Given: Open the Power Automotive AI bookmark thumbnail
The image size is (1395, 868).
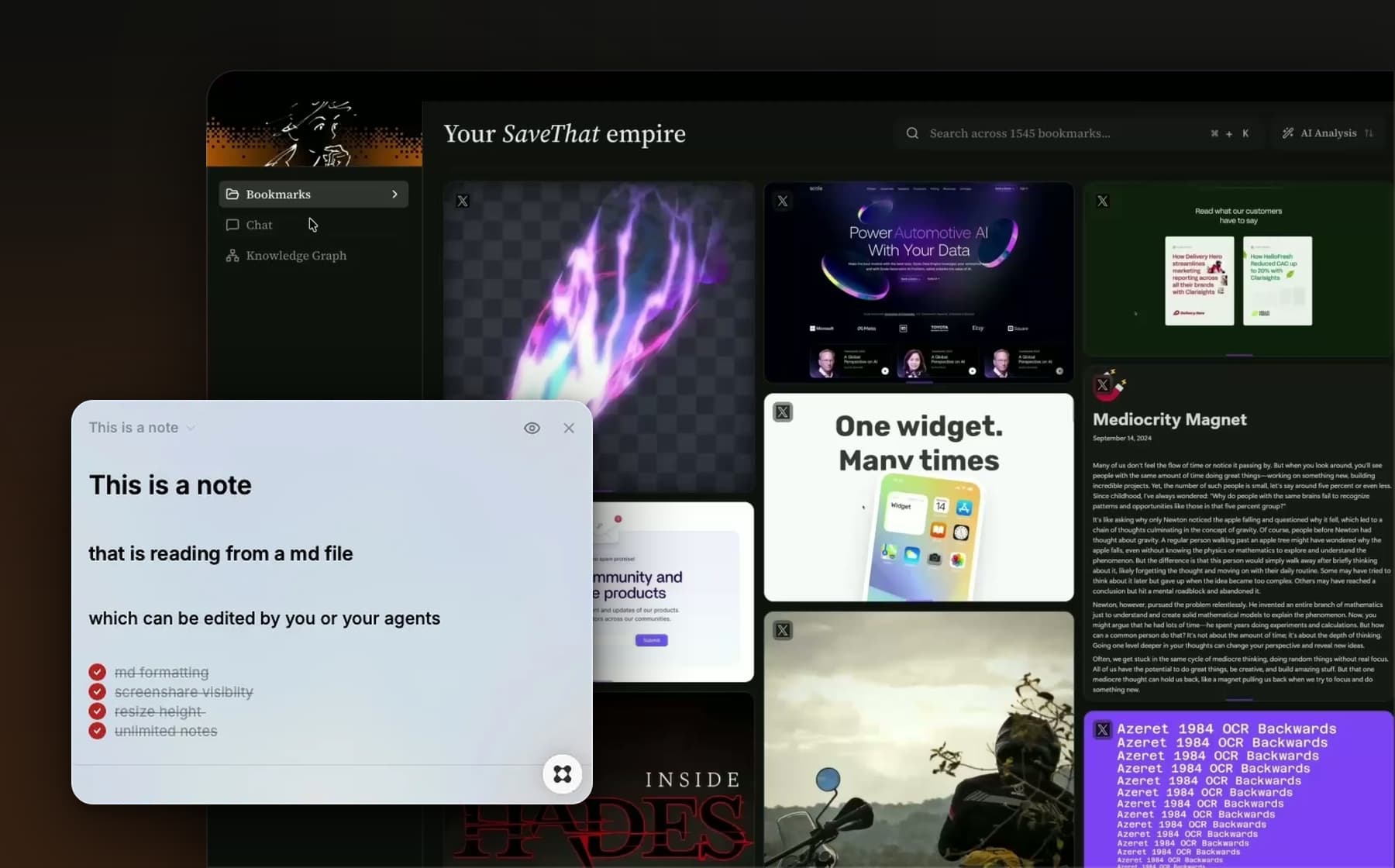Looking at the screenshot, I should tap(919, 282).
